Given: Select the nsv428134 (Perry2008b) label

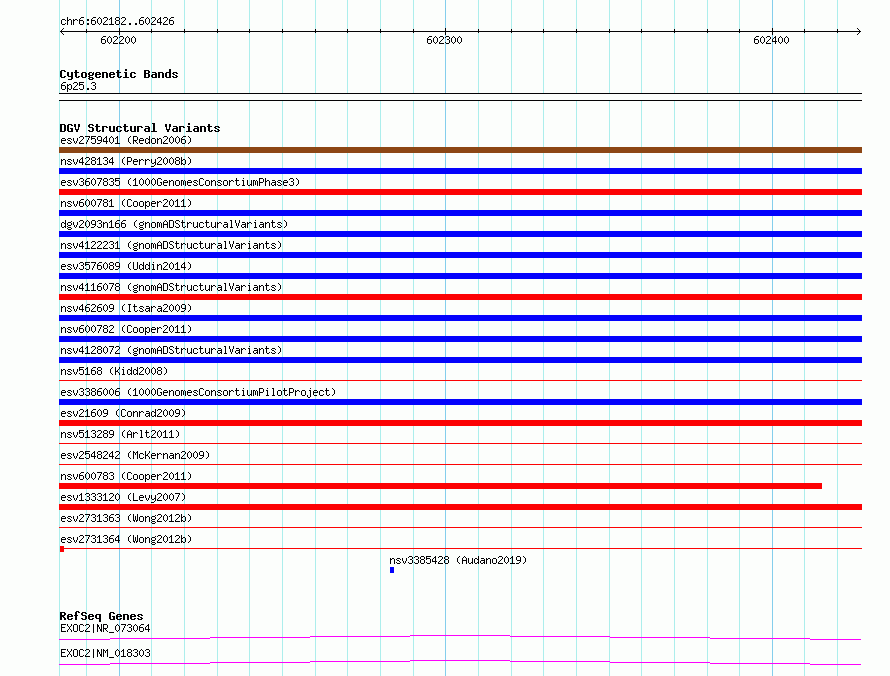Looking at the screenshot, I should [x=126, y=161].
